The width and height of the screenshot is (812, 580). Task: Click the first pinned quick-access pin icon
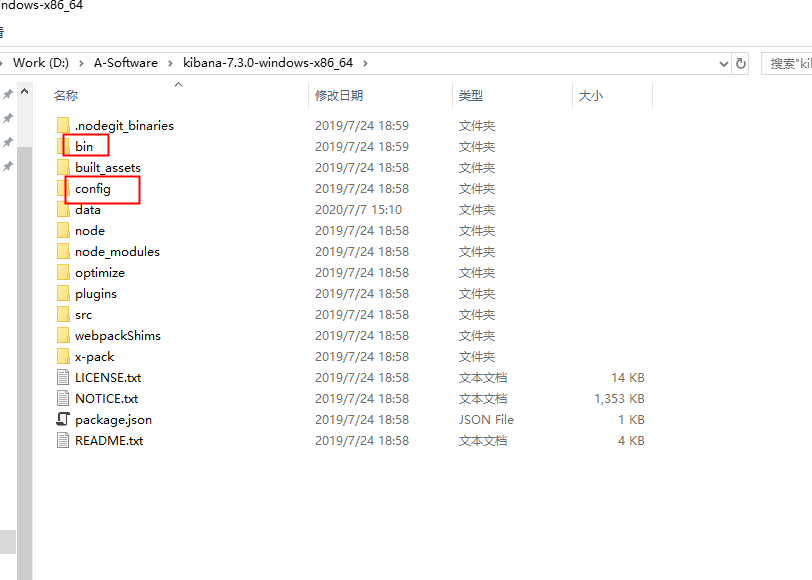8,94
